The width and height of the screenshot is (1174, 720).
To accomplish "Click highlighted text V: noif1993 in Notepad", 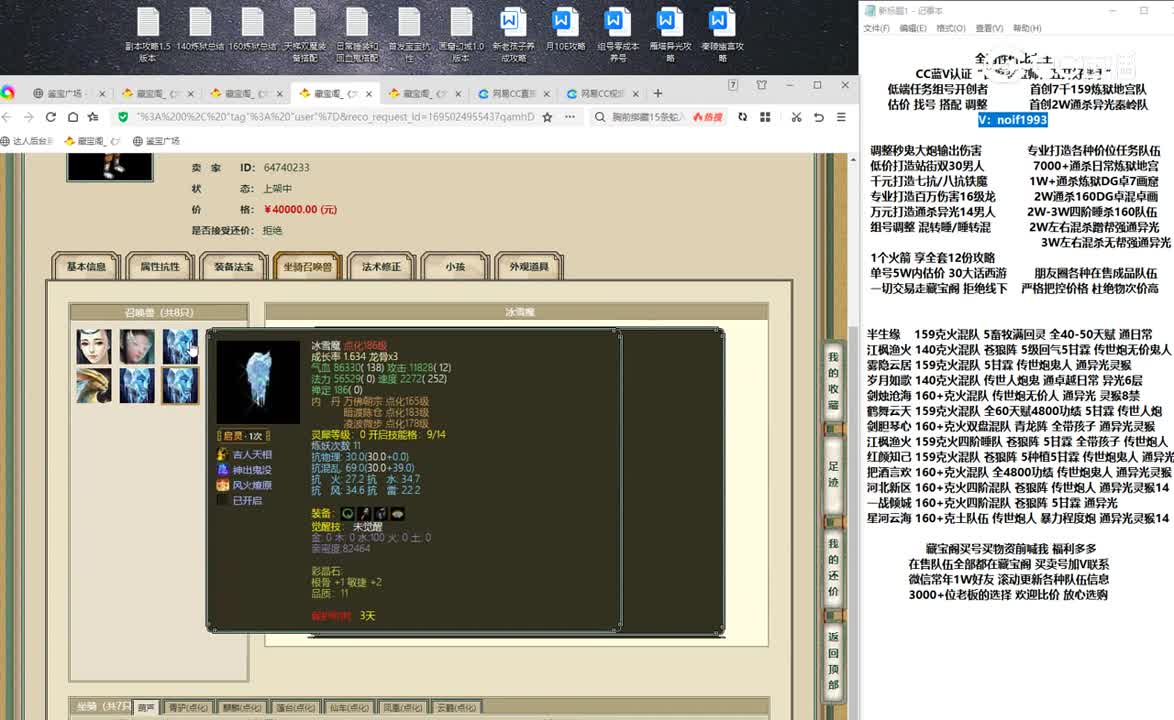I will click(1013, 120).
